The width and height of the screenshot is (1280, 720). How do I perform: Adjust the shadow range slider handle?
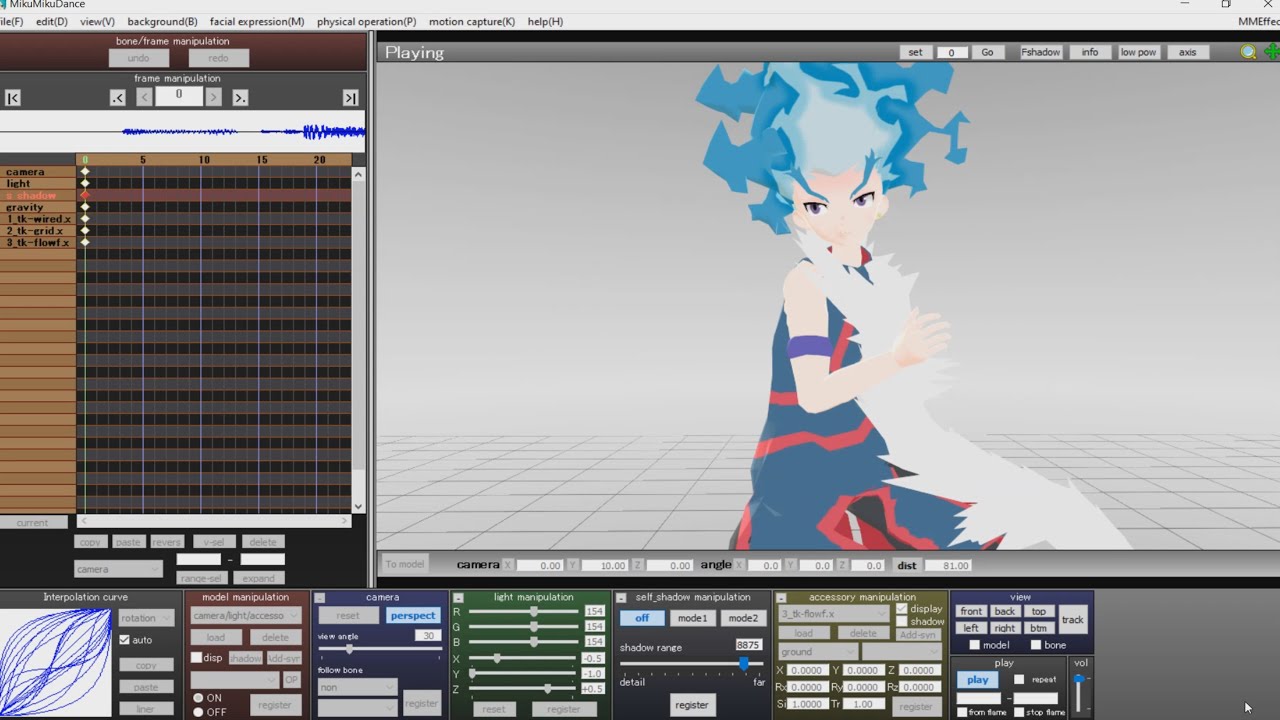point(743,664)
